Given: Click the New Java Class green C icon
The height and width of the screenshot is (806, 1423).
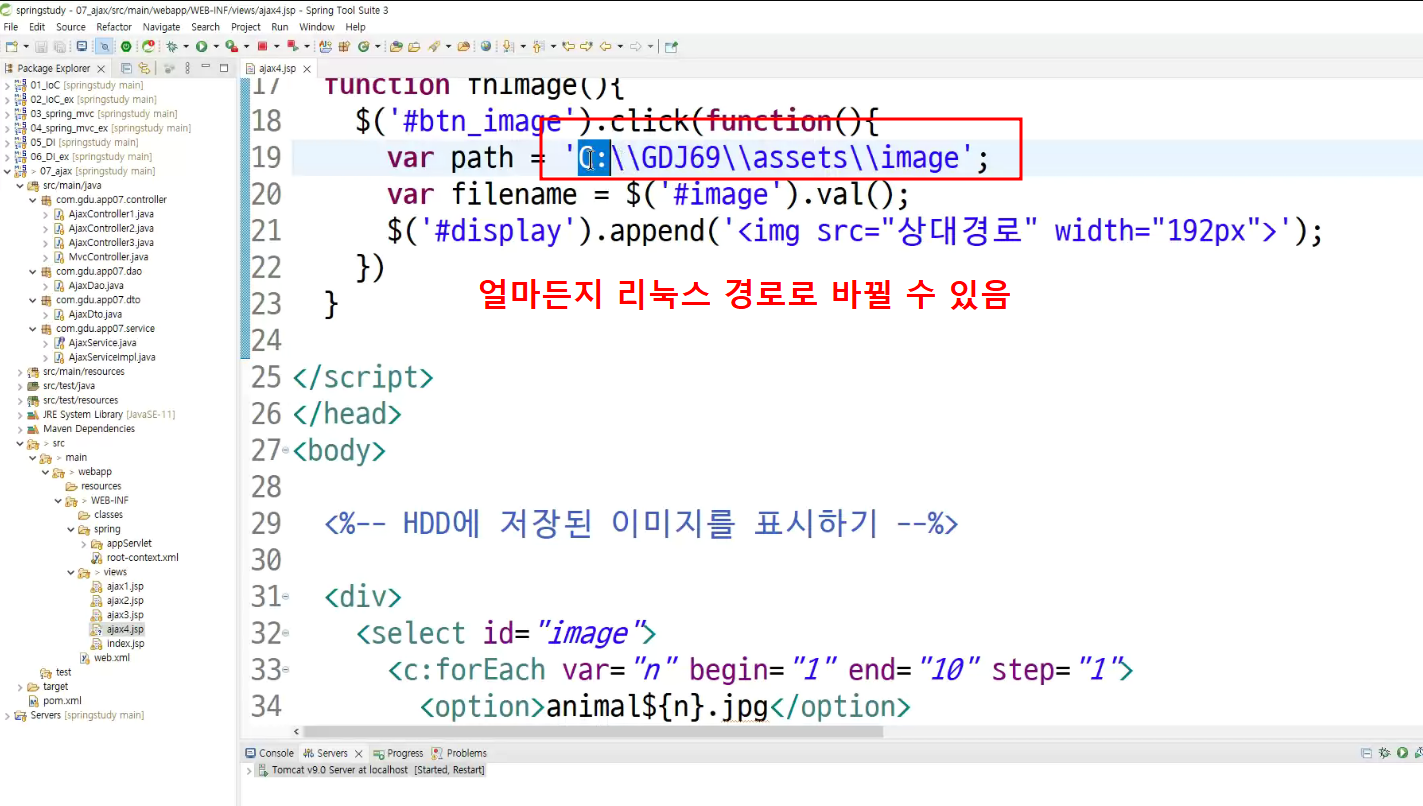Looking at the screenshot, I should pos(363,46).
